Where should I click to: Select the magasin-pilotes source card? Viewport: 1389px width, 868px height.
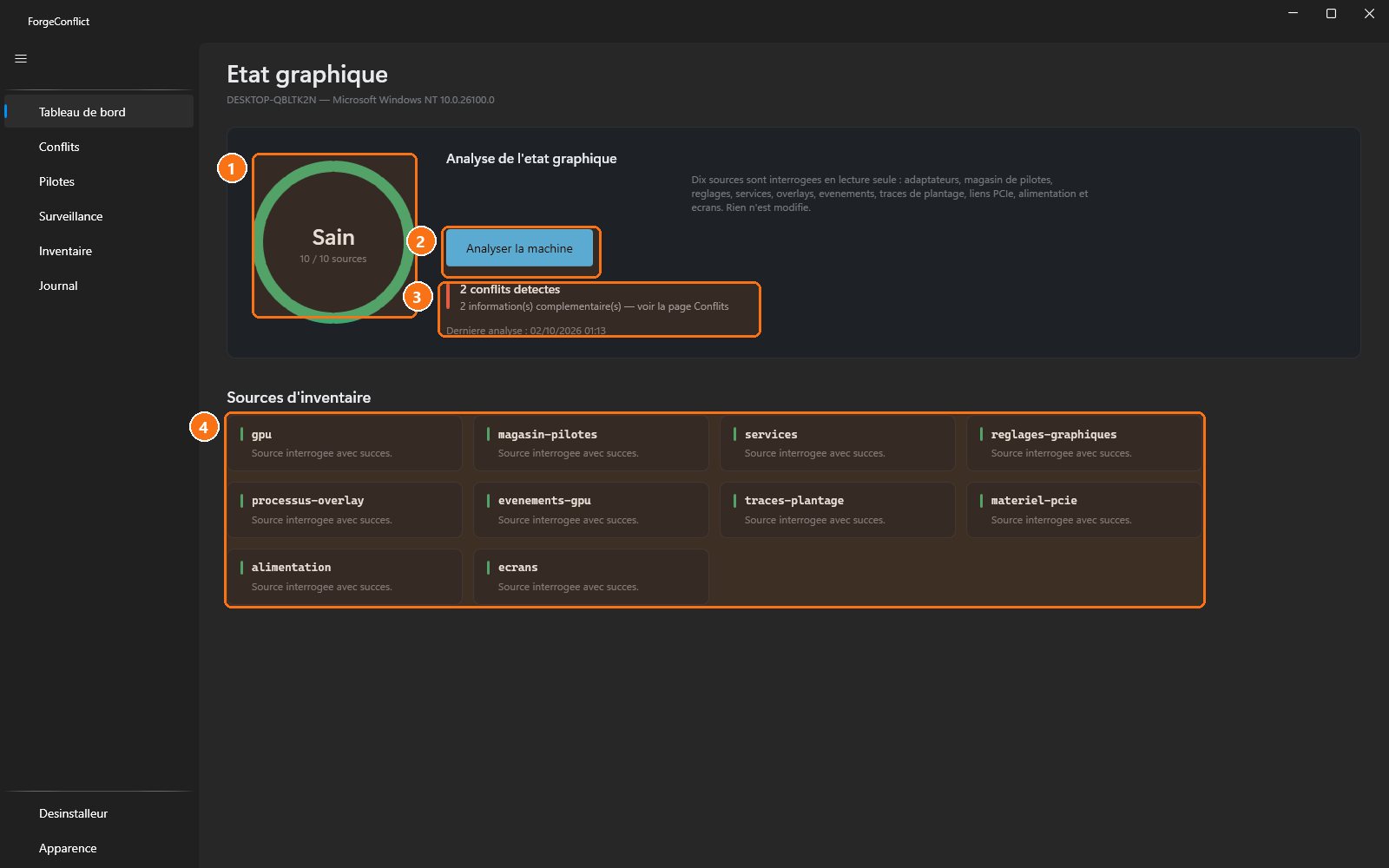pyautogui.click(x=591, y=443)
